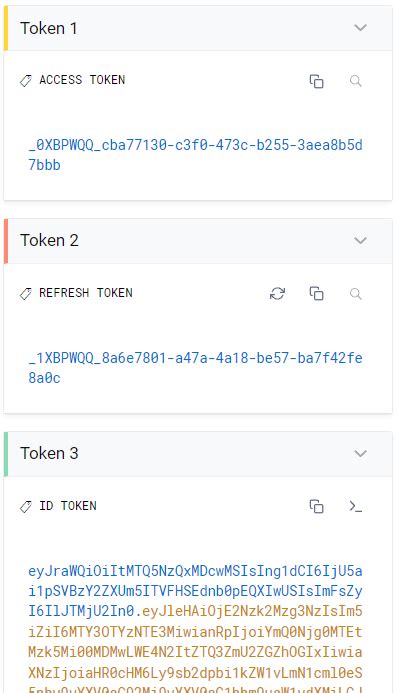The height and width of the screenshot is (693, 397).
Task: Collapse the Token 1 panel chevron
Action: [x=361, y=28]
